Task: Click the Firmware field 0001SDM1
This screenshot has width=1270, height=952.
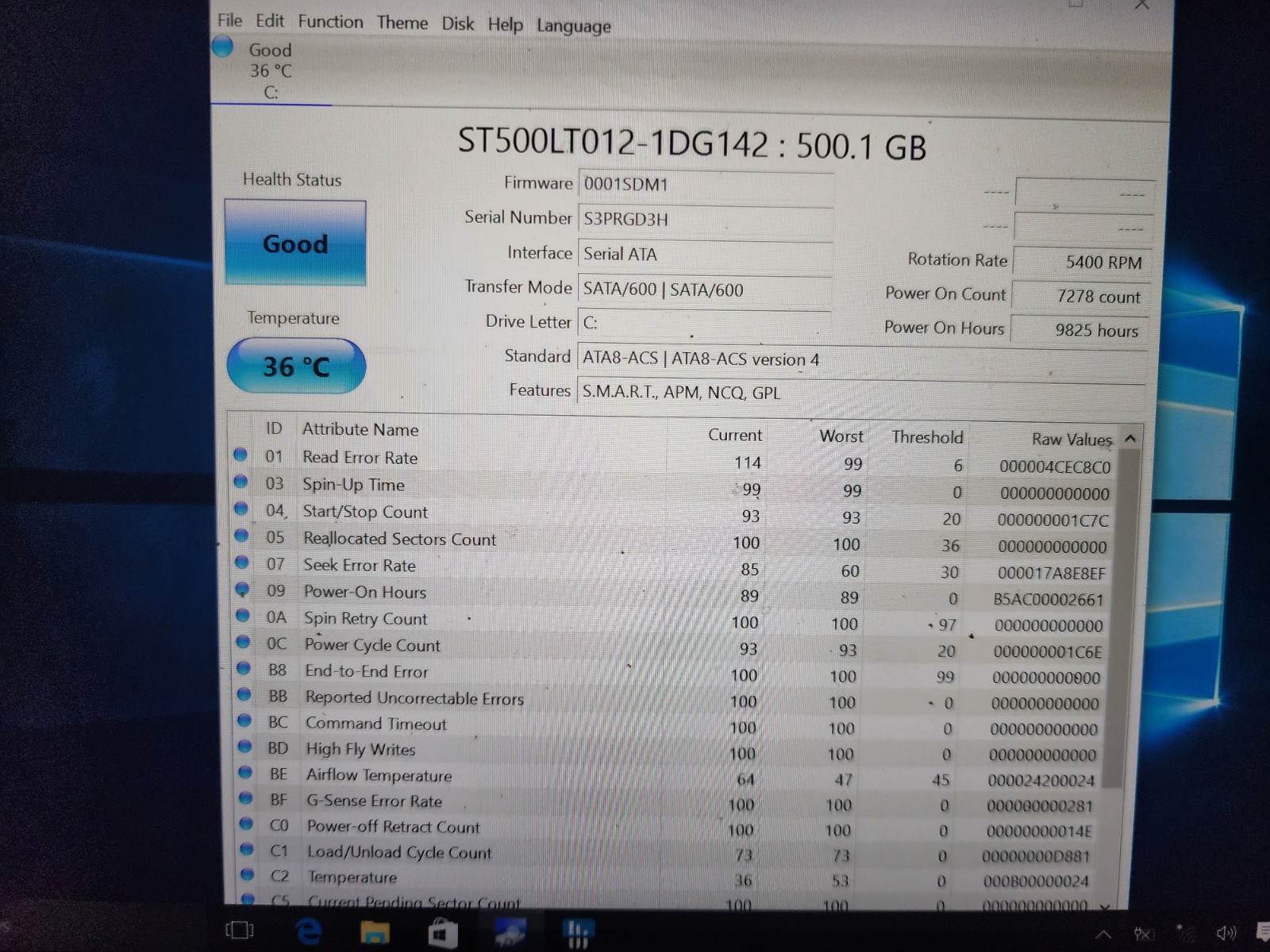Action: pyautogui.click(x=706, y=185)
